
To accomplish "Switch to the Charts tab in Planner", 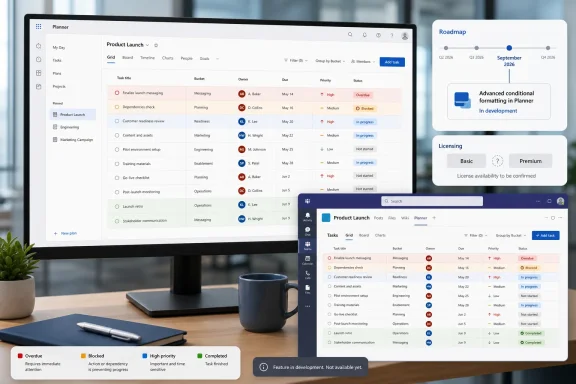I will (x=168, y=58).
